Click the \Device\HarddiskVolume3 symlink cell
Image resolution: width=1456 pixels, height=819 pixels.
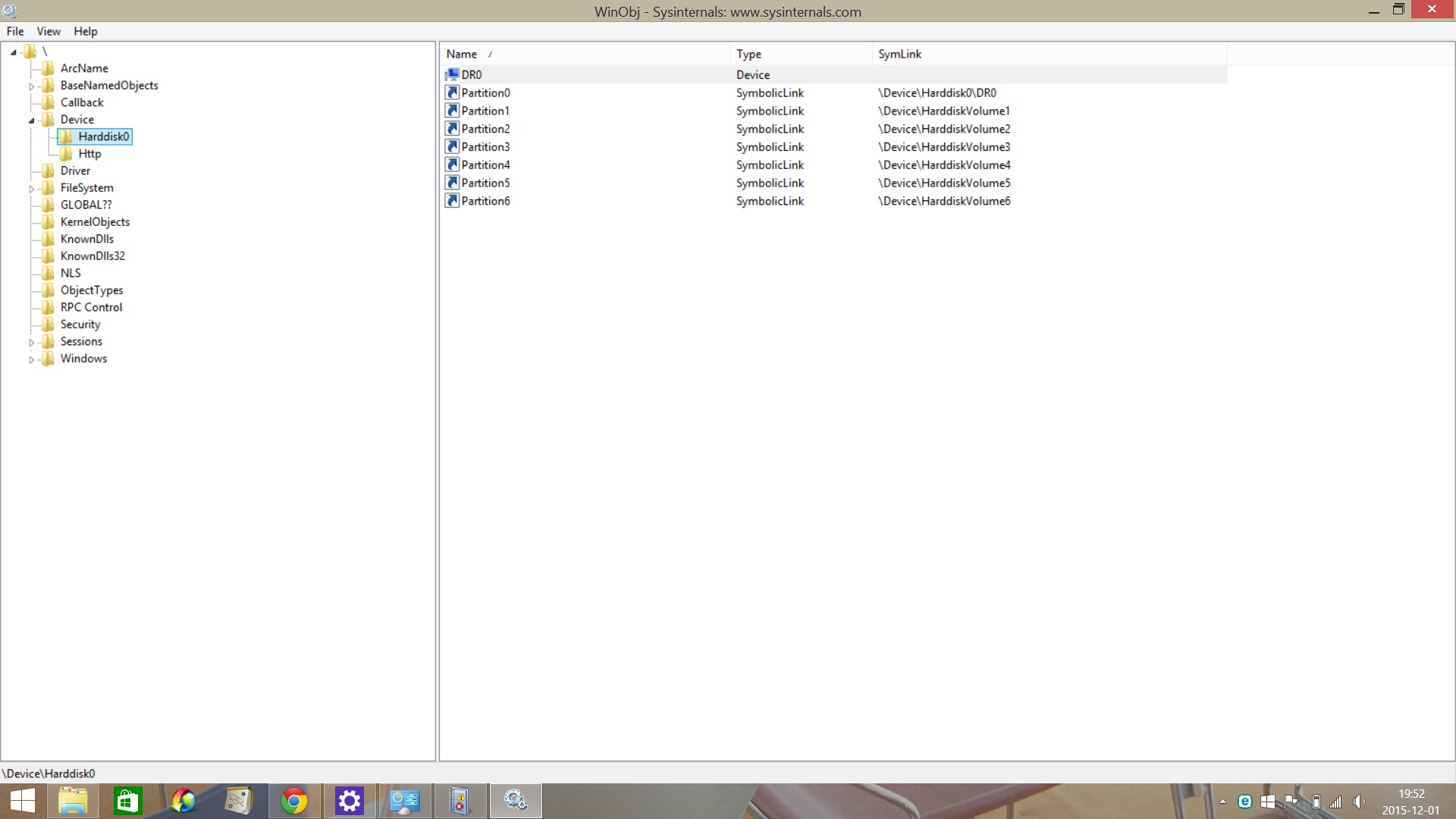[x=944, y=146]
